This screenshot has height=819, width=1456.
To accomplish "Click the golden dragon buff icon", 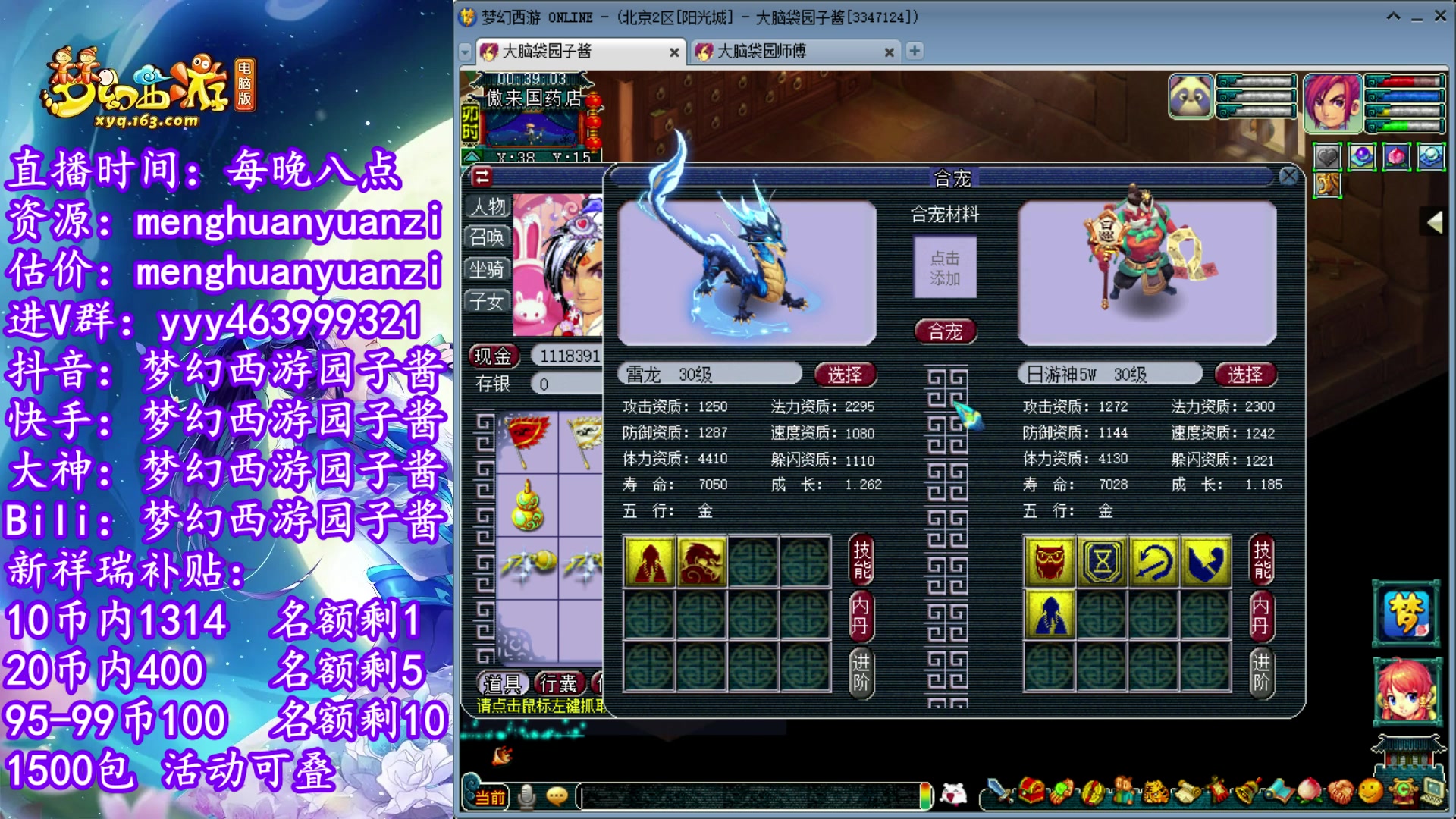I will [1327, 184].
